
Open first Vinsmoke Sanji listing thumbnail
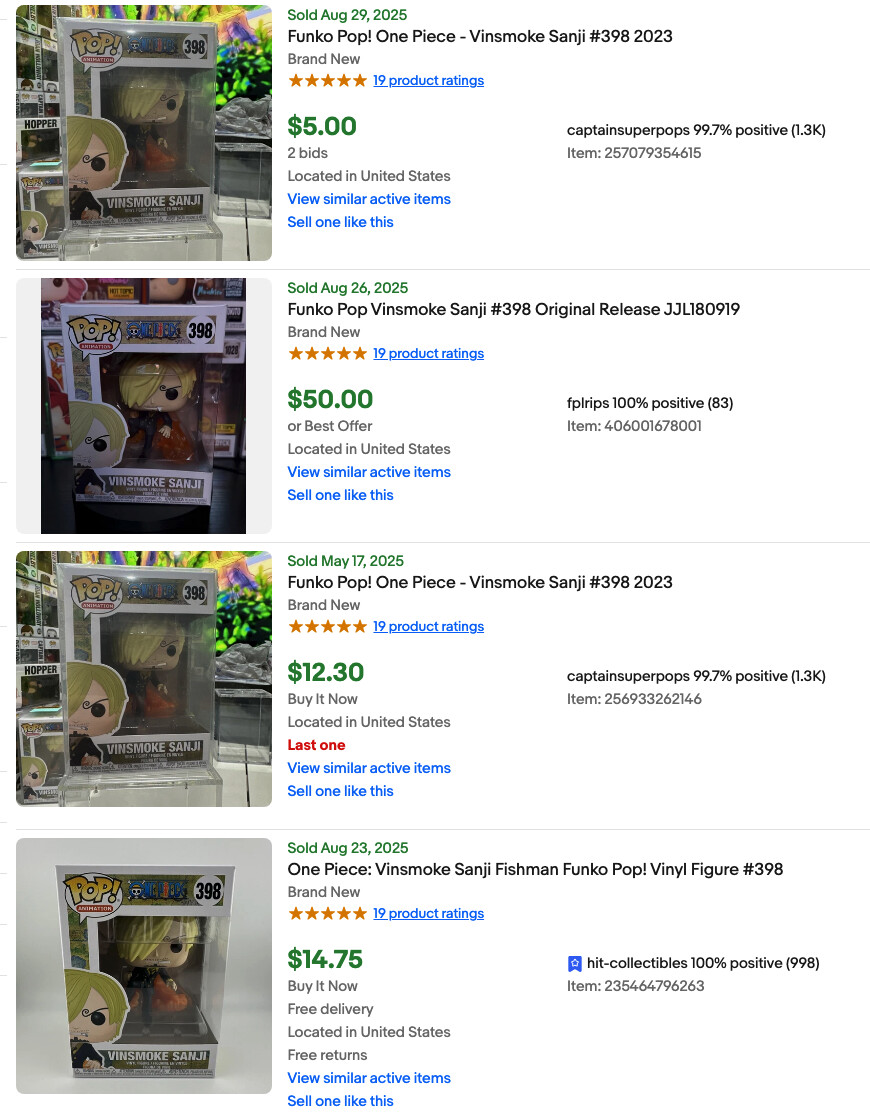pos(144,133)
